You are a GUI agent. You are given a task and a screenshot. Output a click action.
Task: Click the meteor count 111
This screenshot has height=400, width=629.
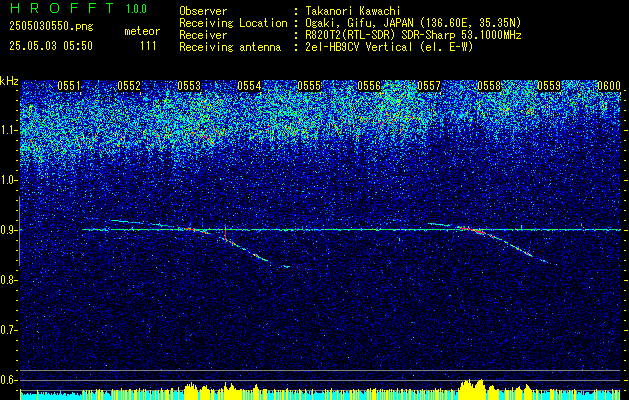pyautogui.click(x=148, y=46)
